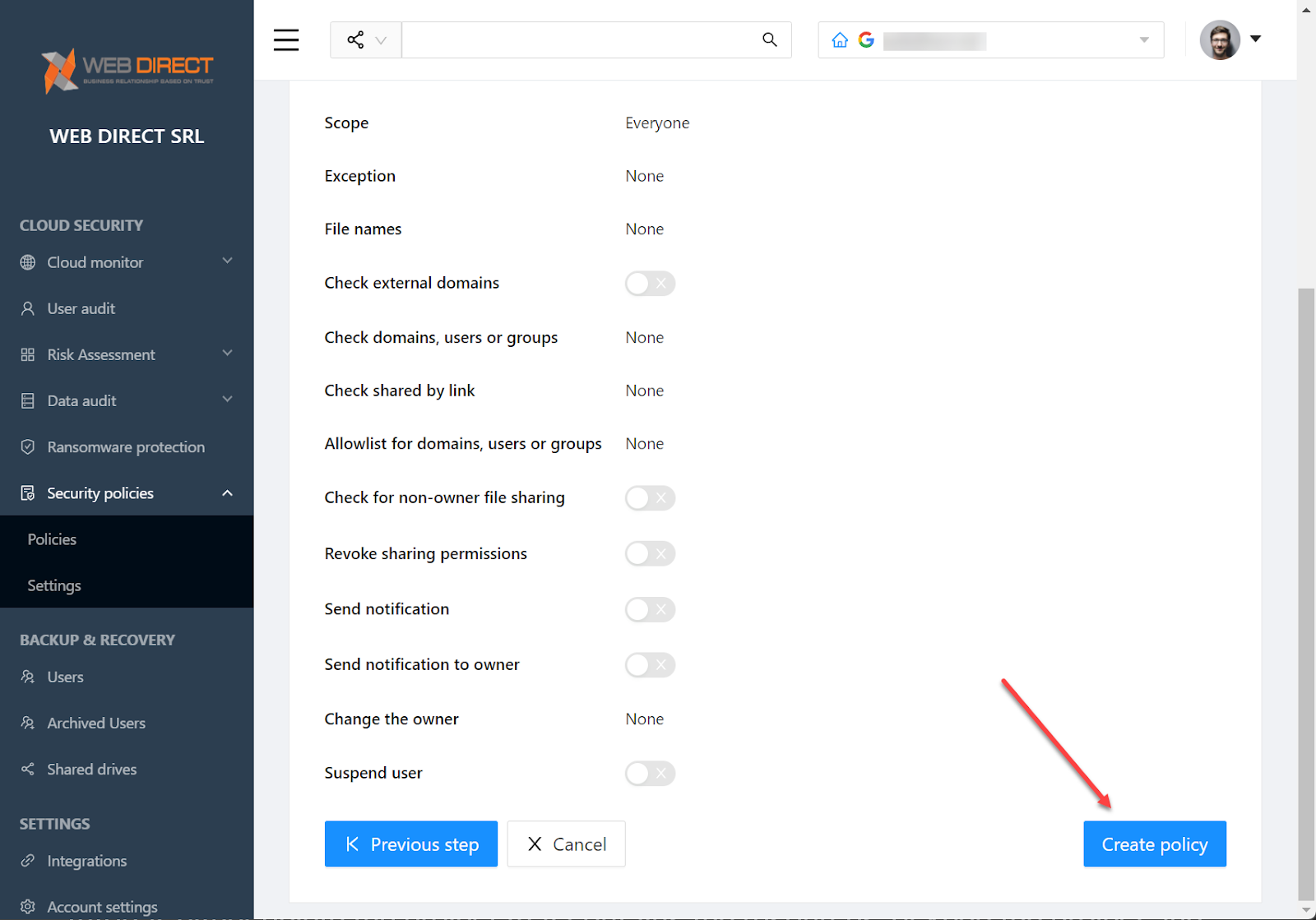Select User audit in the sidebar
Image resolution: width=1316 pixels, height=920 pixels.
point(81,308)
